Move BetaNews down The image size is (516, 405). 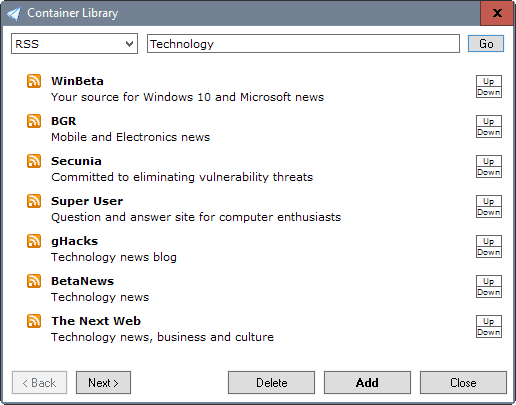click(489, 292)
